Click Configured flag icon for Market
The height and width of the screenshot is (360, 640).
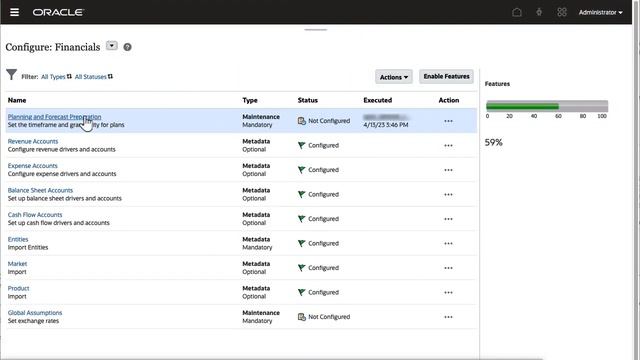coord(302,268)
